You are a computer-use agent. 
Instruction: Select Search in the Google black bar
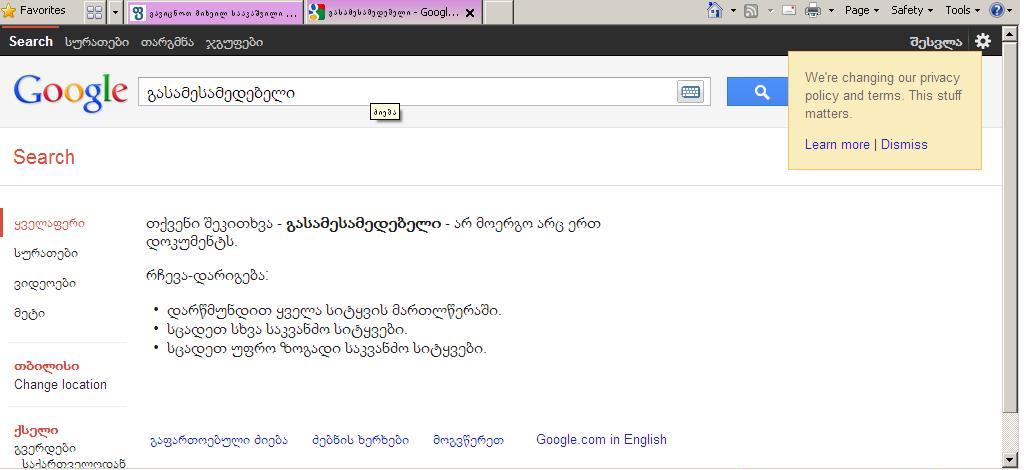[31, 41]
